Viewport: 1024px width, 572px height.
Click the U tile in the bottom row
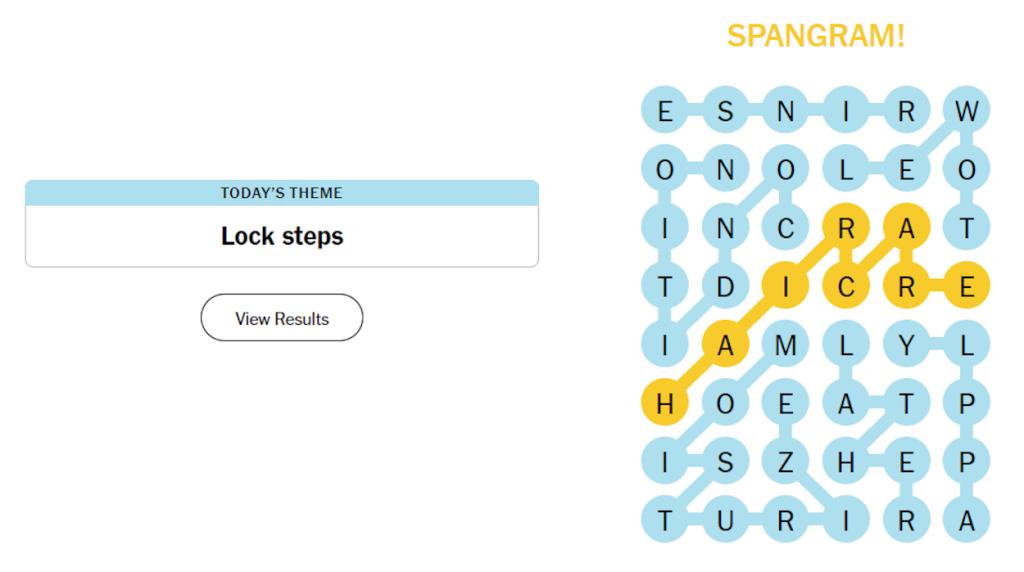point(725,520)
